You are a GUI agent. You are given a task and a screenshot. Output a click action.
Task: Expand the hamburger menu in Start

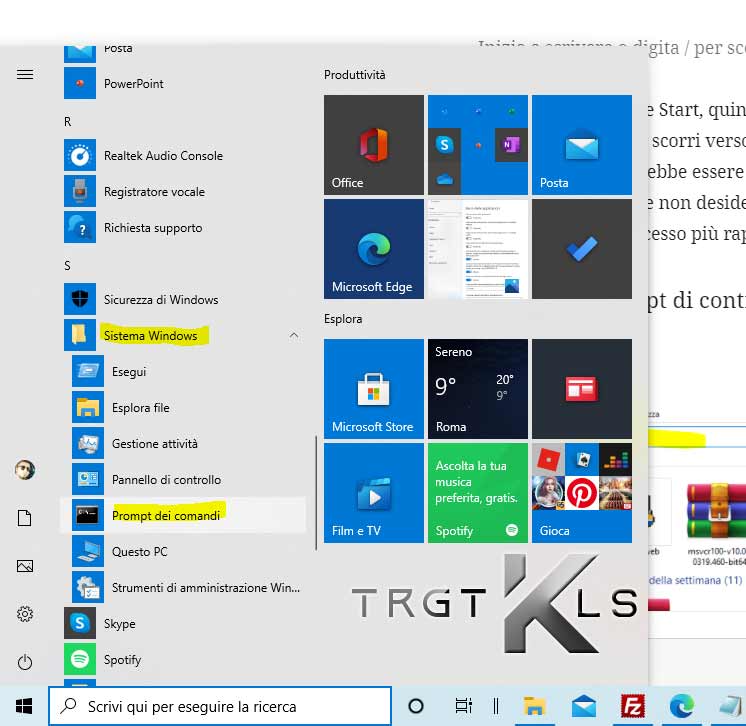point(25,75)
